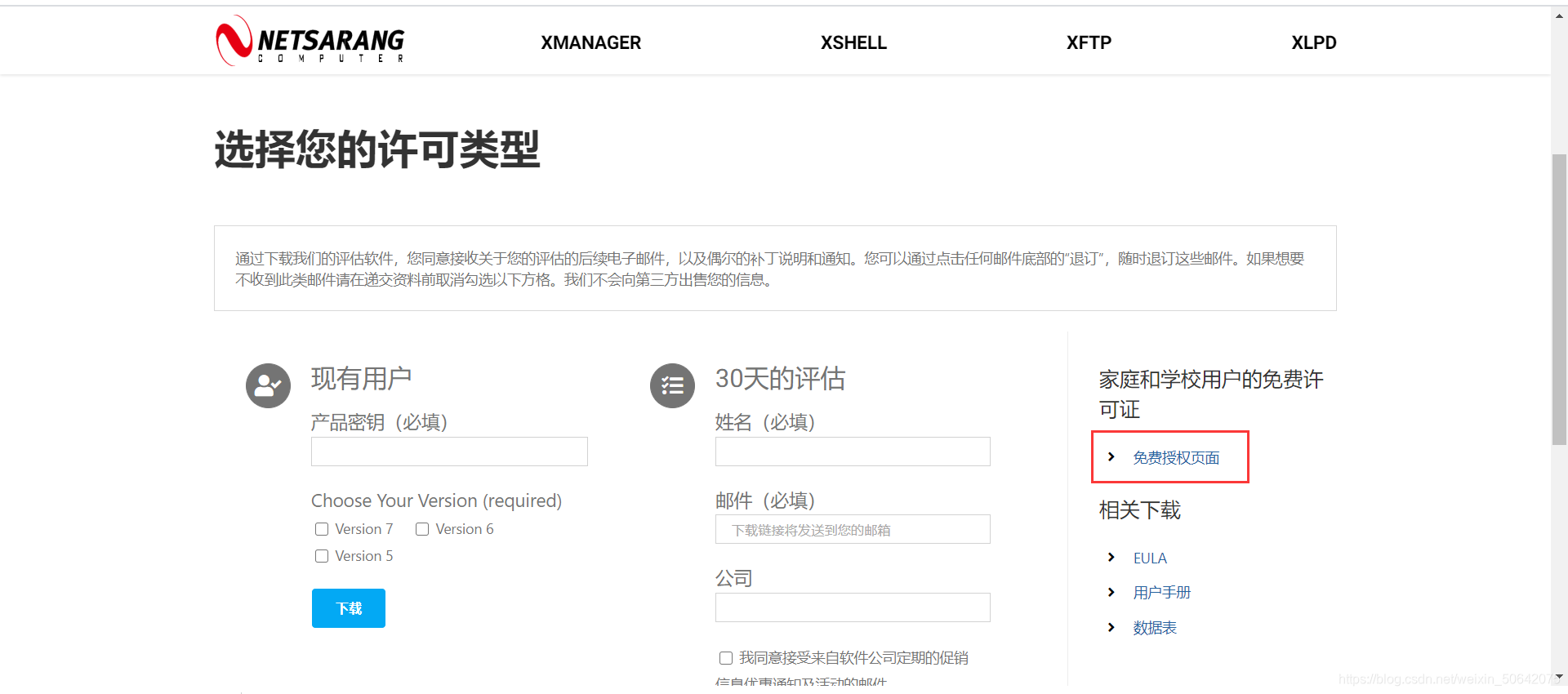Click the Choose Your Version (required) label
Screen dimensions: 1568x694
coord(436,500)
